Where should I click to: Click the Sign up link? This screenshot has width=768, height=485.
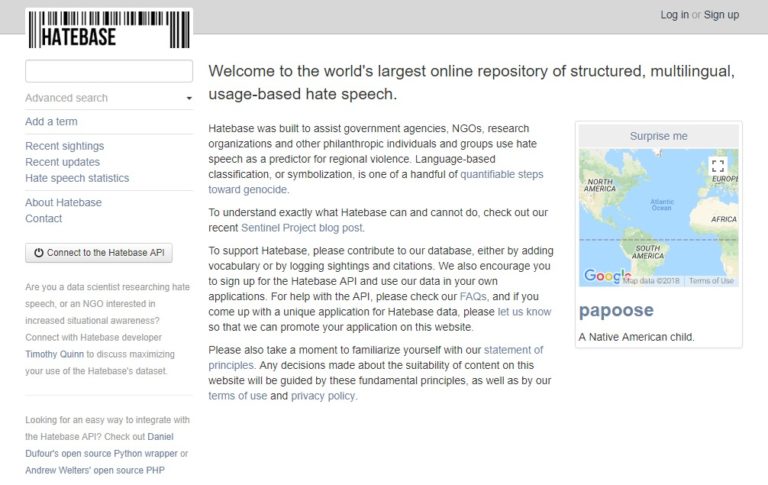coord(721,15)
